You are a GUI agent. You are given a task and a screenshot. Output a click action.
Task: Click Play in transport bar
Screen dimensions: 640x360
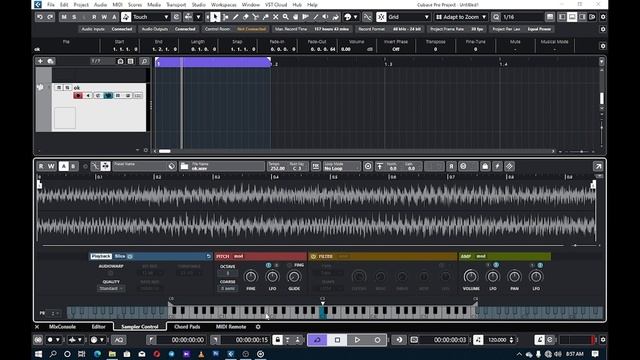[x=357, y=340]
